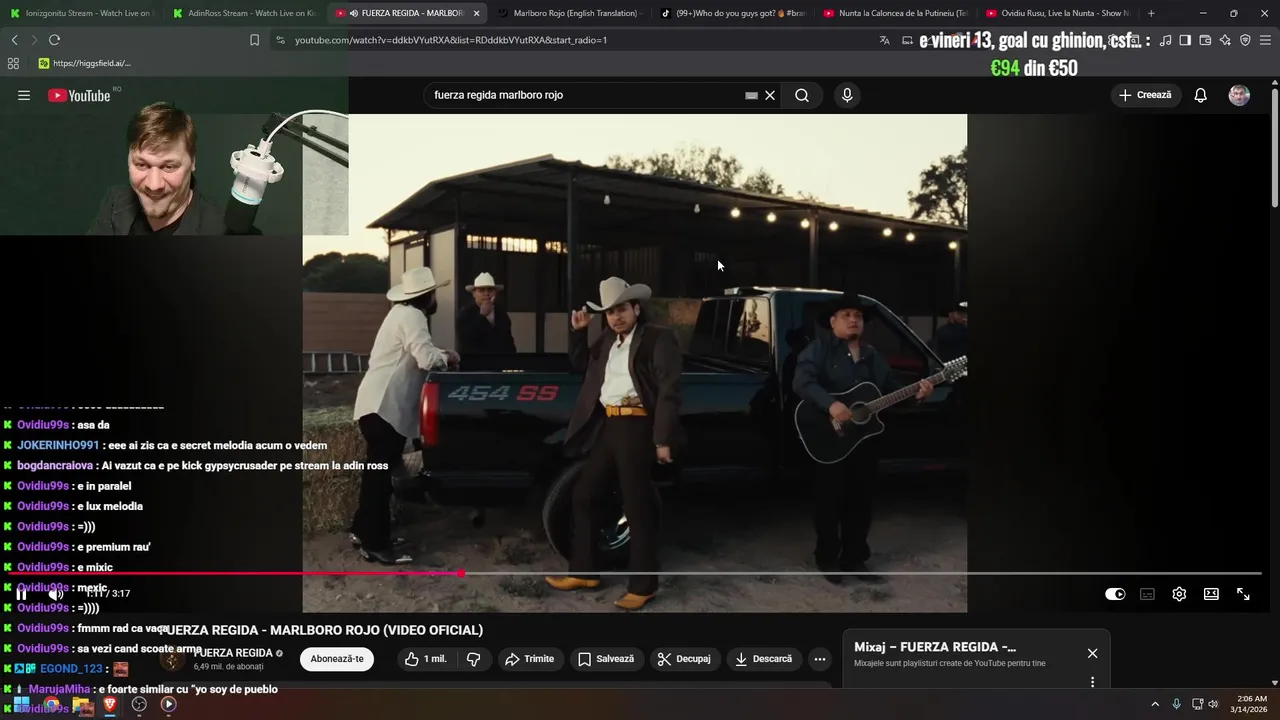Viewport: 1280px width, 720px height.
Task: Subscribe with the Abonează-te button
Action: pos(337,659)
